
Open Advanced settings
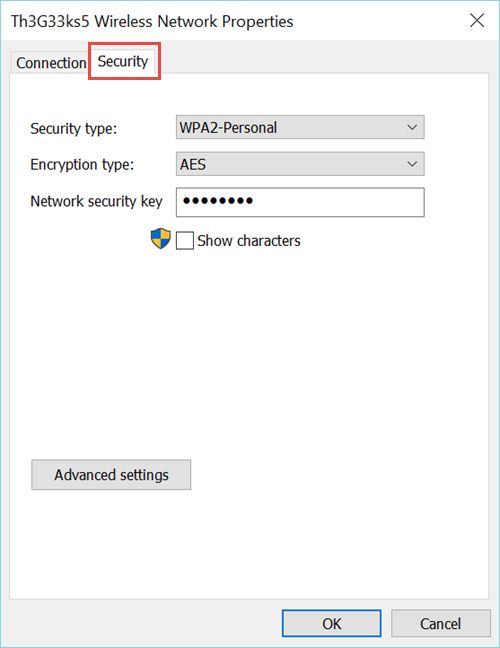(111, 475)
